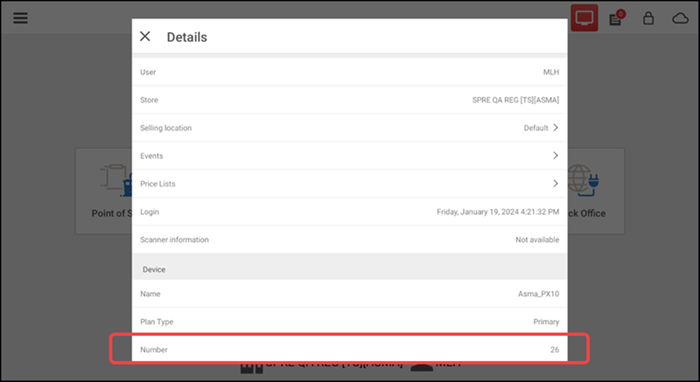Click the Device section header
Viewport: 700px width, 382px height.
[x=350, y=267]
